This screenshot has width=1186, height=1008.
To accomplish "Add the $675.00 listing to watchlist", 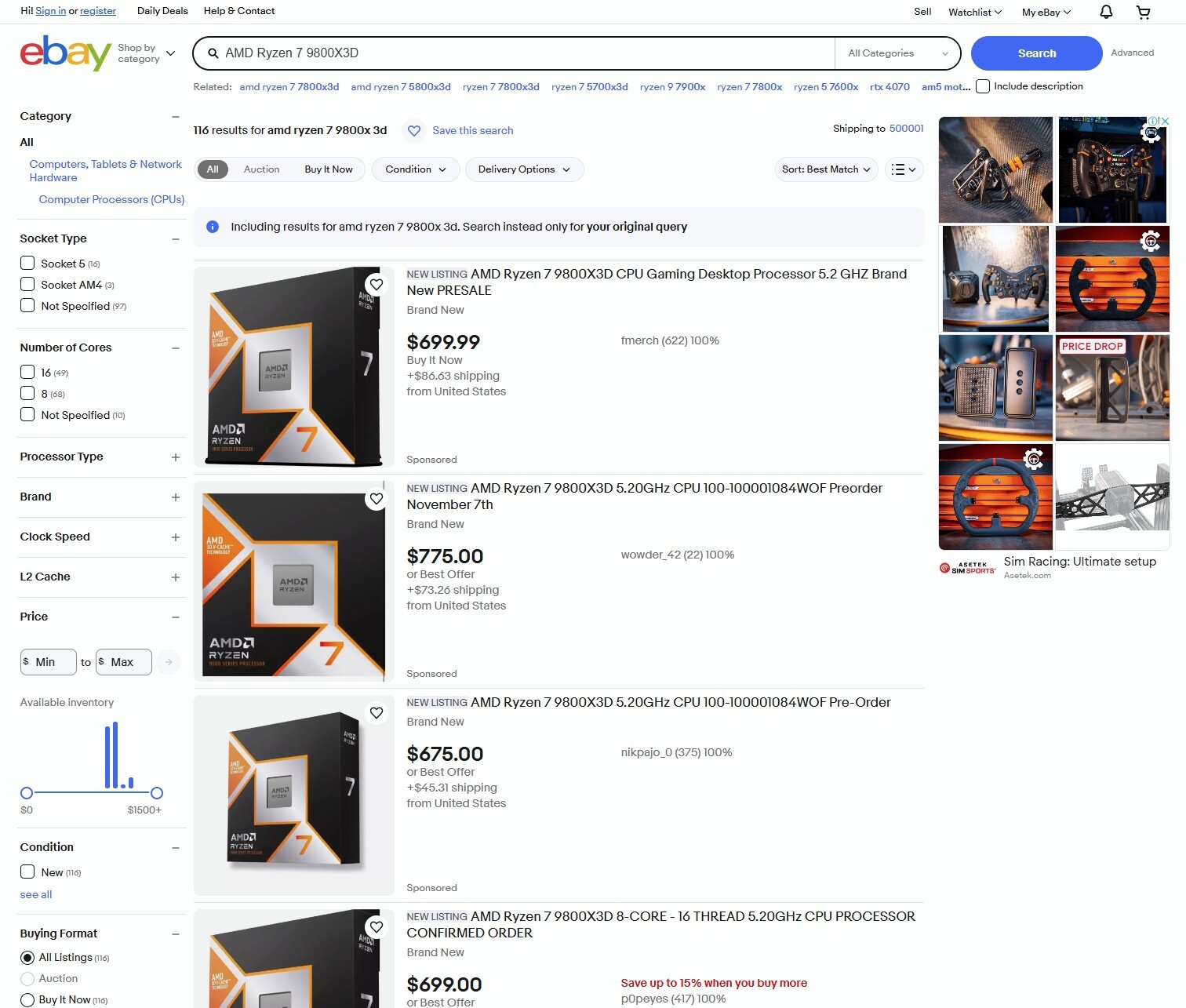I will pyautogui.click(x=377, y=713).
